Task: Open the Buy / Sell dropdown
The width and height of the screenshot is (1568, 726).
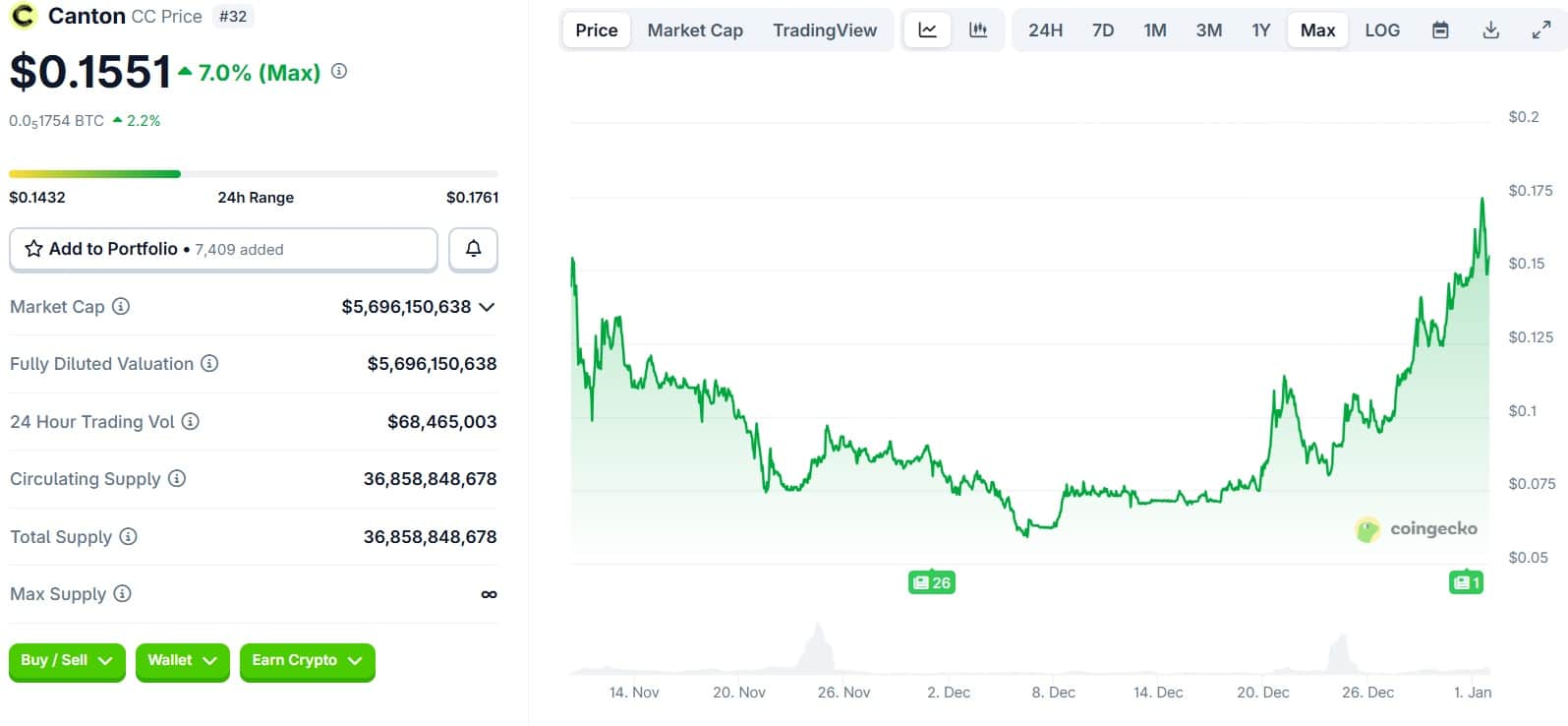Action: tap(67, 661)
